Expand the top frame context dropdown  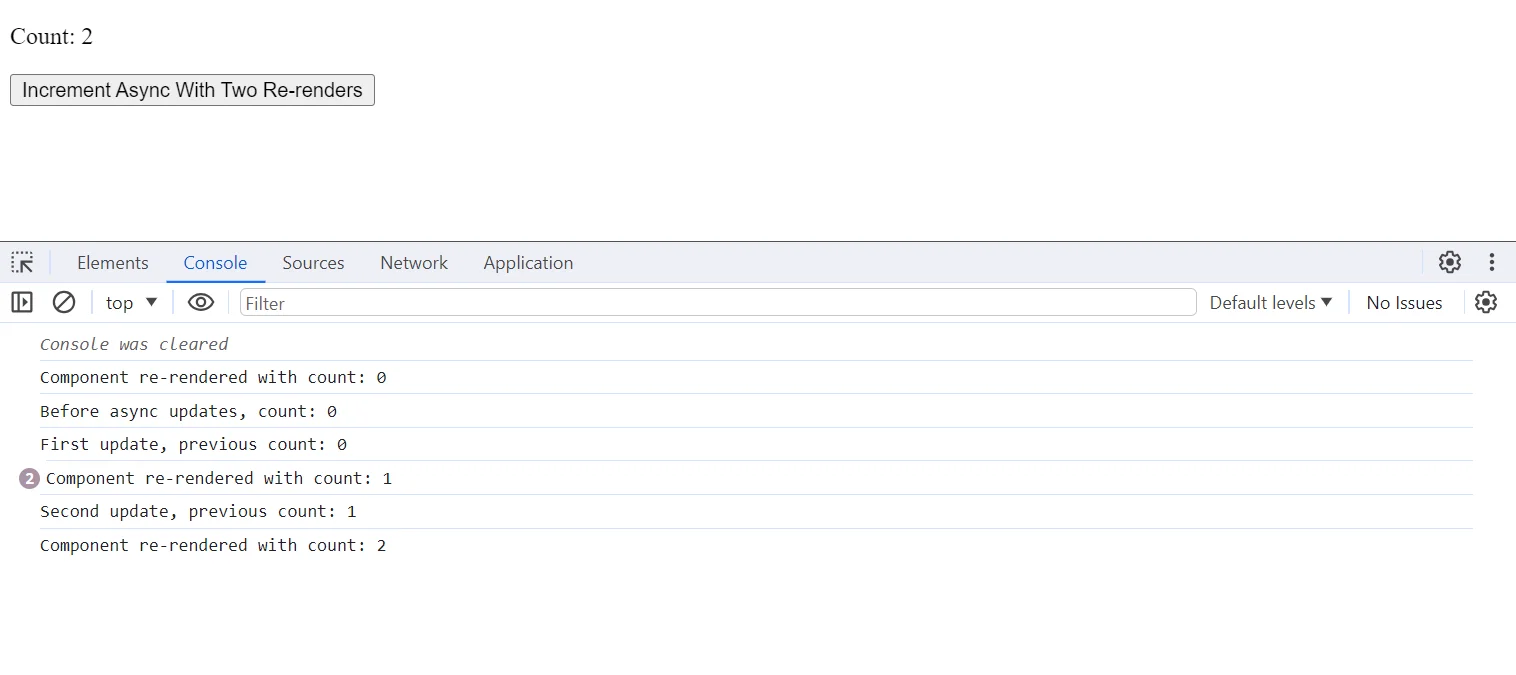click(x=130, y=302)
